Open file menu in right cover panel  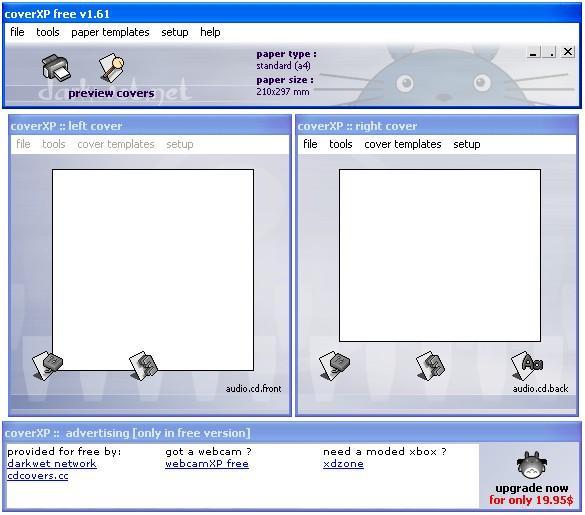(x=310, y=144)
